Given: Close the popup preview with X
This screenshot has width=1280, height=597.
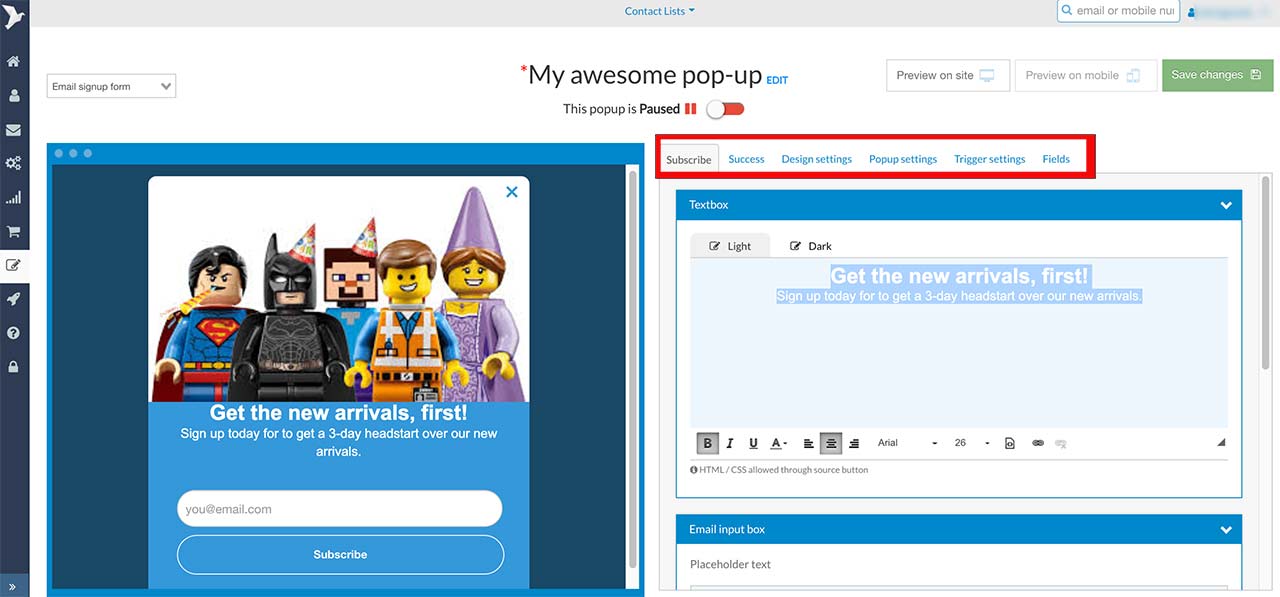Looking at the screenshot, I should pos(512,192).
